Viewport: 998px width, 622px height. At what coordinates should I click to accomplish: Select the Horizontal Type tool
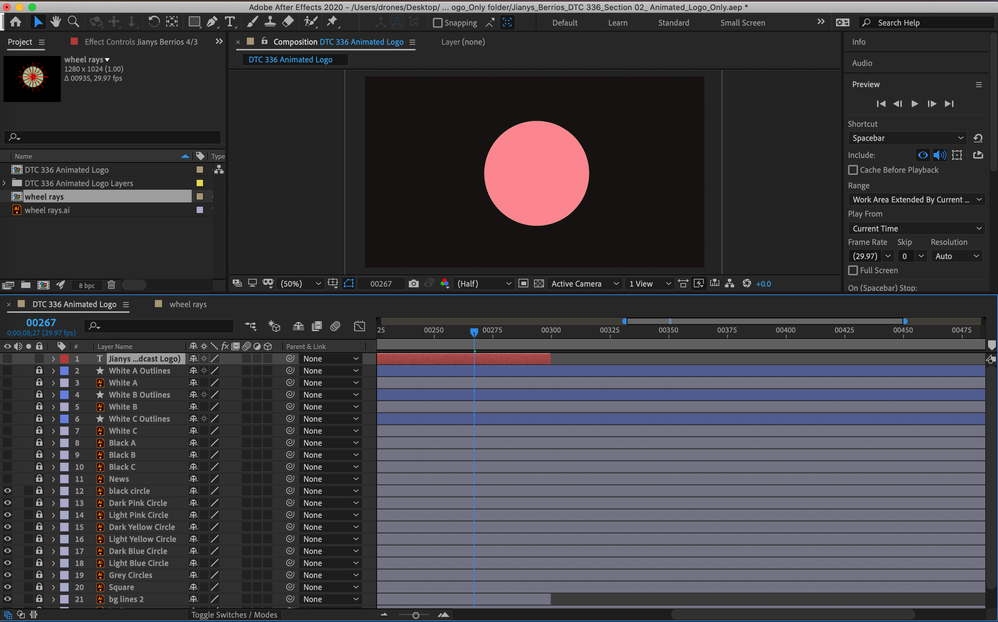[x=230, y=22]
